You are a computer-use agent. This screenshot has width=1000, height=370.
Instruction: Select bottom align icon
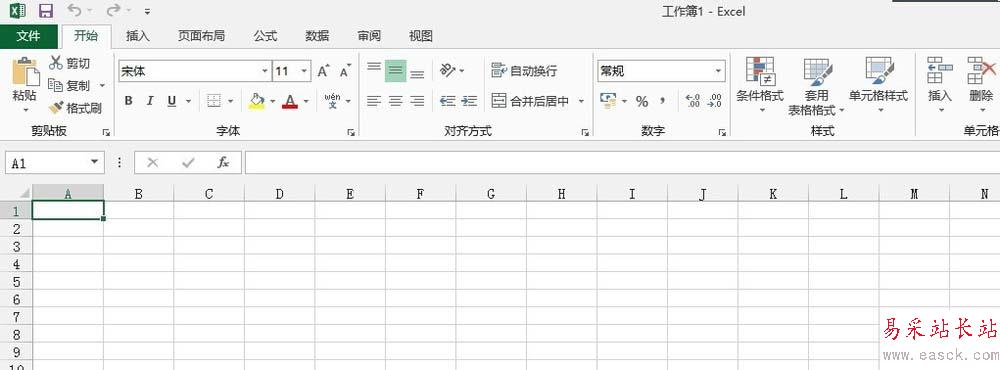coord(417,73)
